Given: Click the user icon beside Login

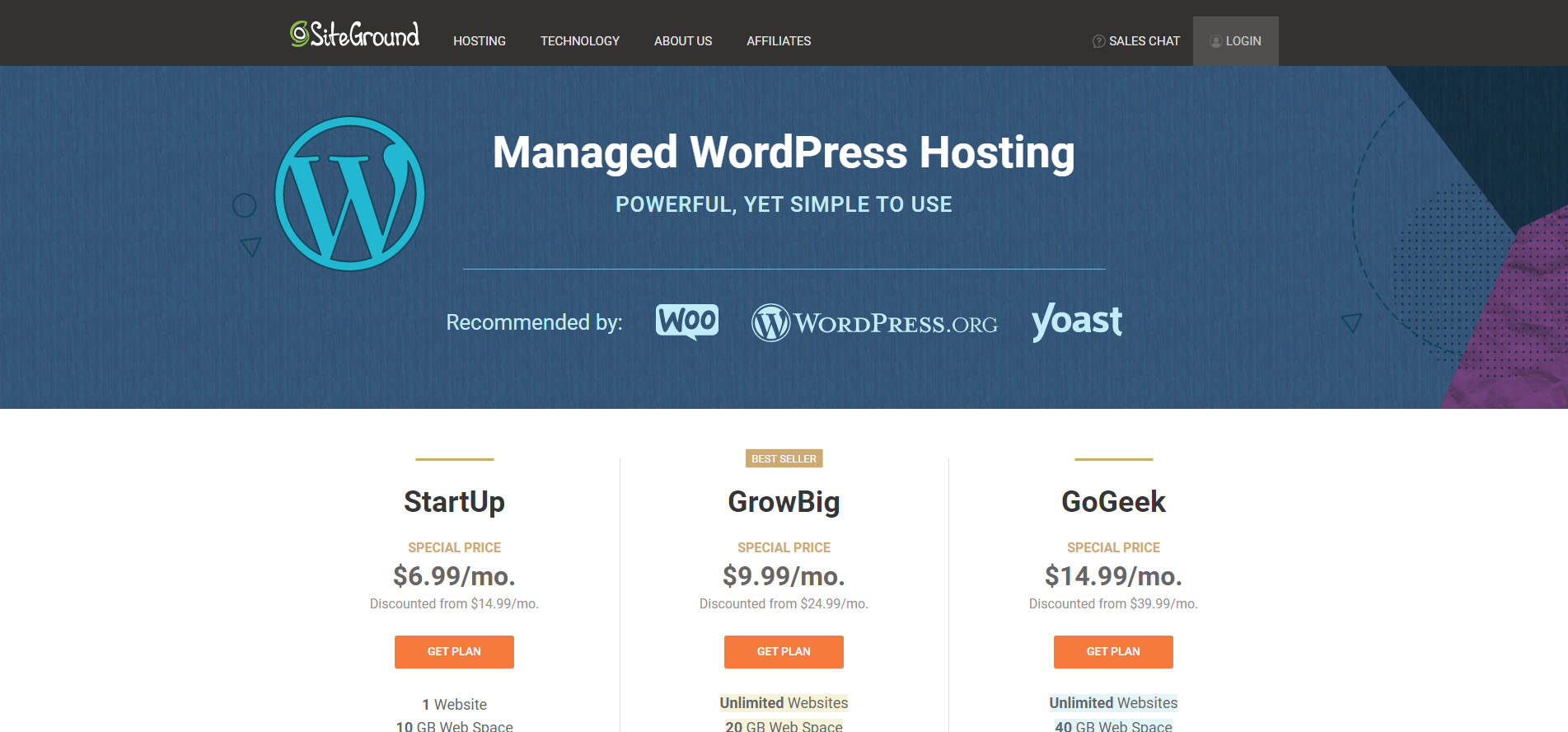Looking at the screenshot, I should pos(1215,41).
